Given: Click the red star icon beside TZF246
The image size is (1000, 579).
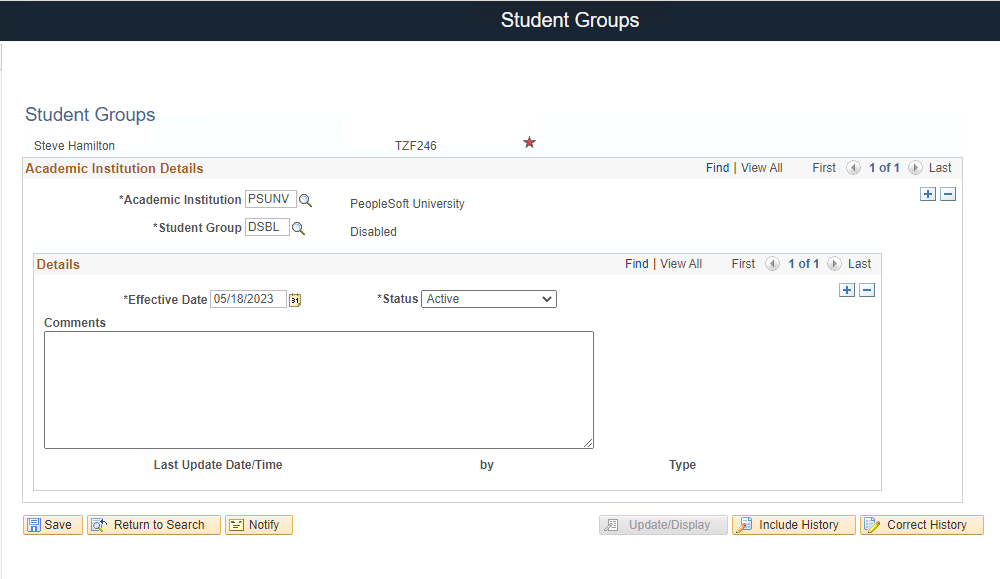Looking at the screenshot, I should pyautogui.click(x=529, y=142).
